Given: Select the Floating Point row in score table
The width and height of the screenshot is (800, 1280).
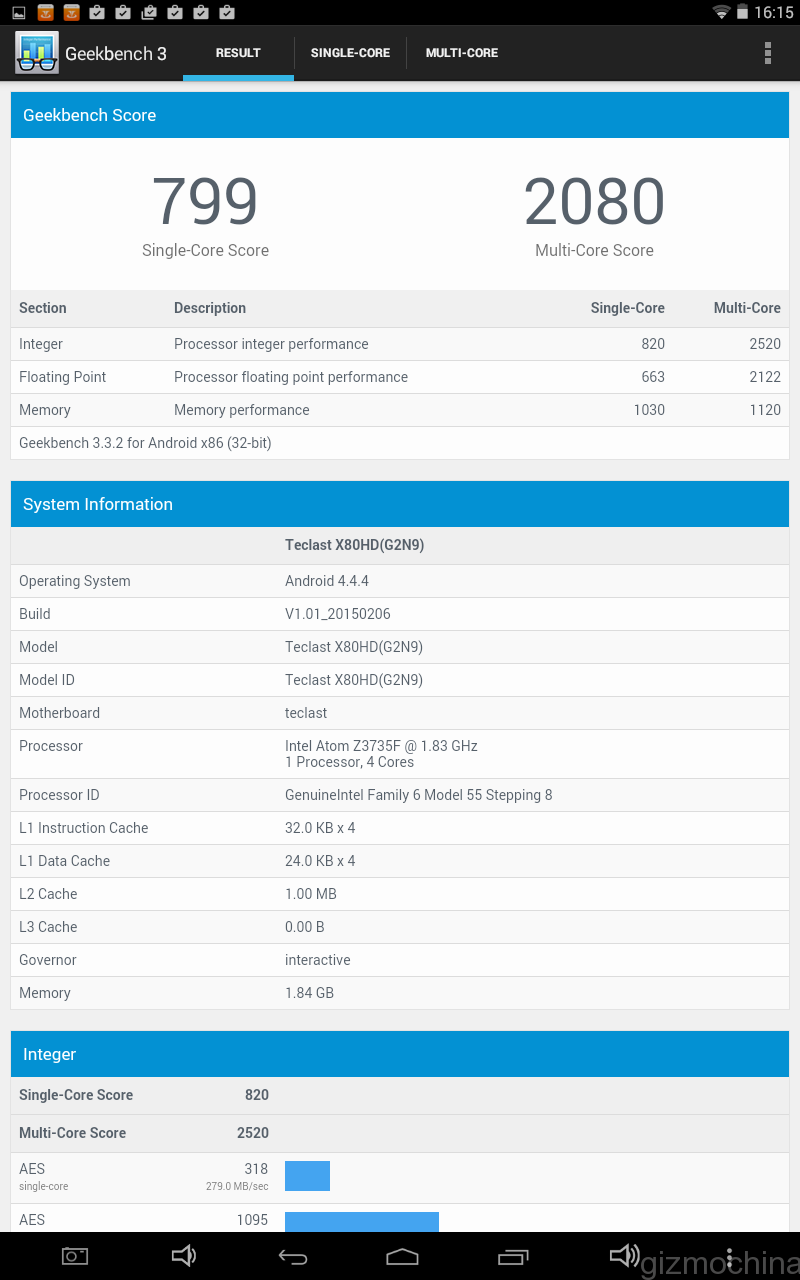Looking at the screenshot, I should click(400, 377).
